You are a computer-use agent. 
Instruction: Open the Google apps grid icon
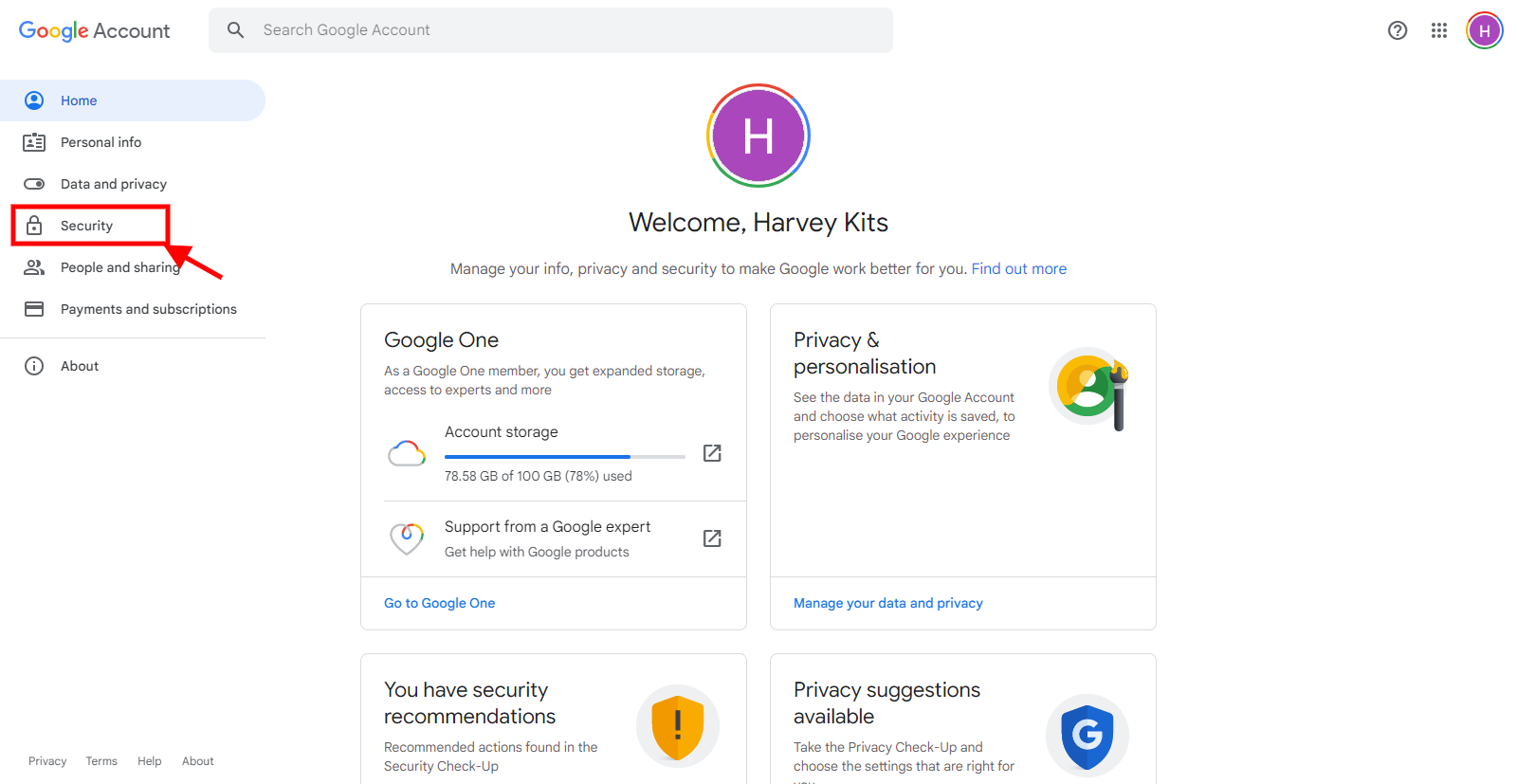click(x=1438, y=30)
